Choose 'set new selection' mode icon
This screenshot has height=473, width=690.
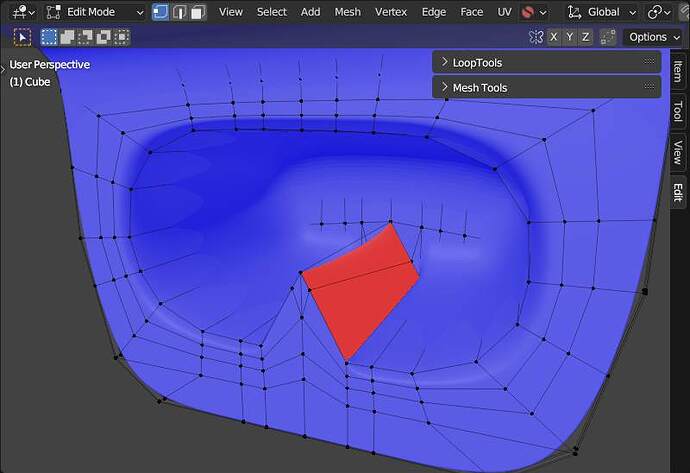click(49, 37)
